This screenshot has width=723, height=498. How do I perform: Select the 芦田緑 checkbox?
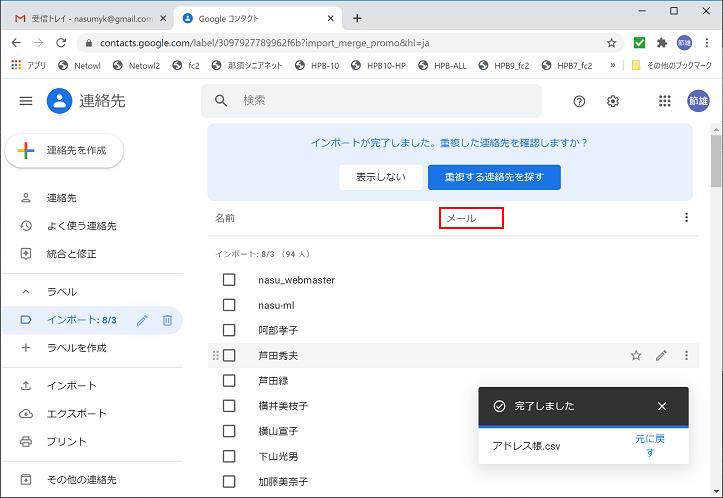229,380
